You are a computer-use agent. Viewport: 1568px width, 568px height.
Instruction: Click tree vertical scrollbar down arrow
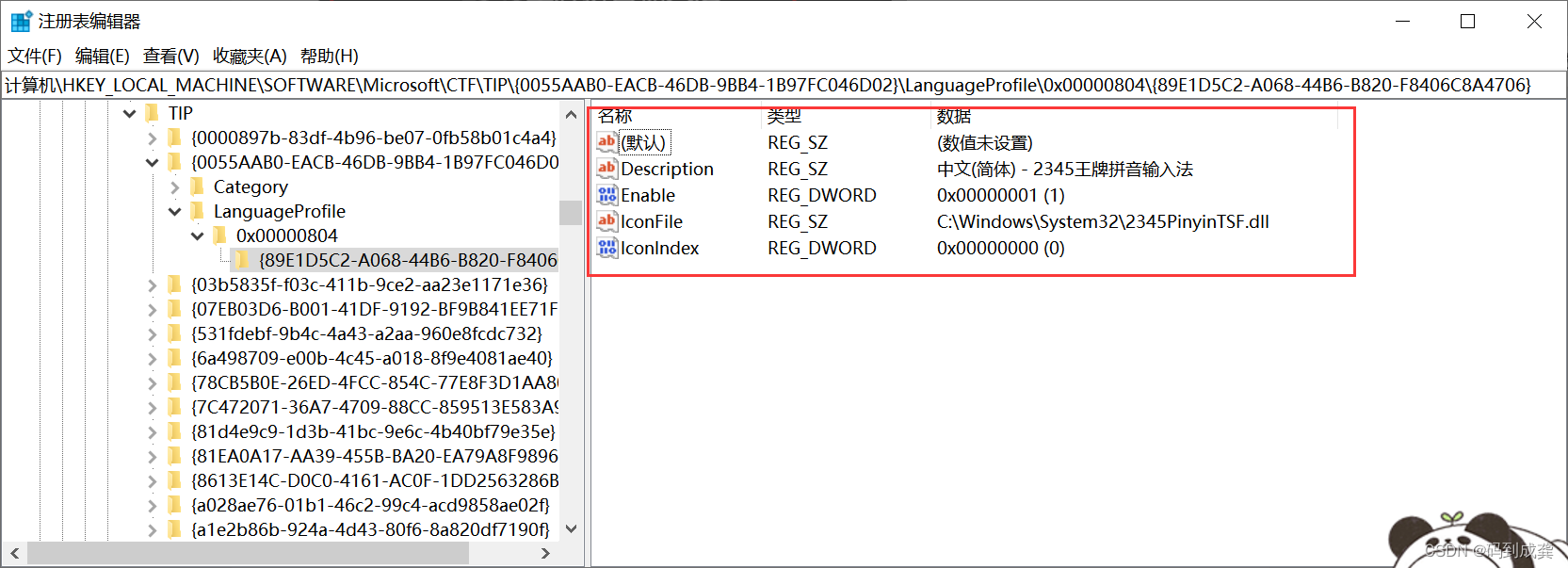[571, 529]
